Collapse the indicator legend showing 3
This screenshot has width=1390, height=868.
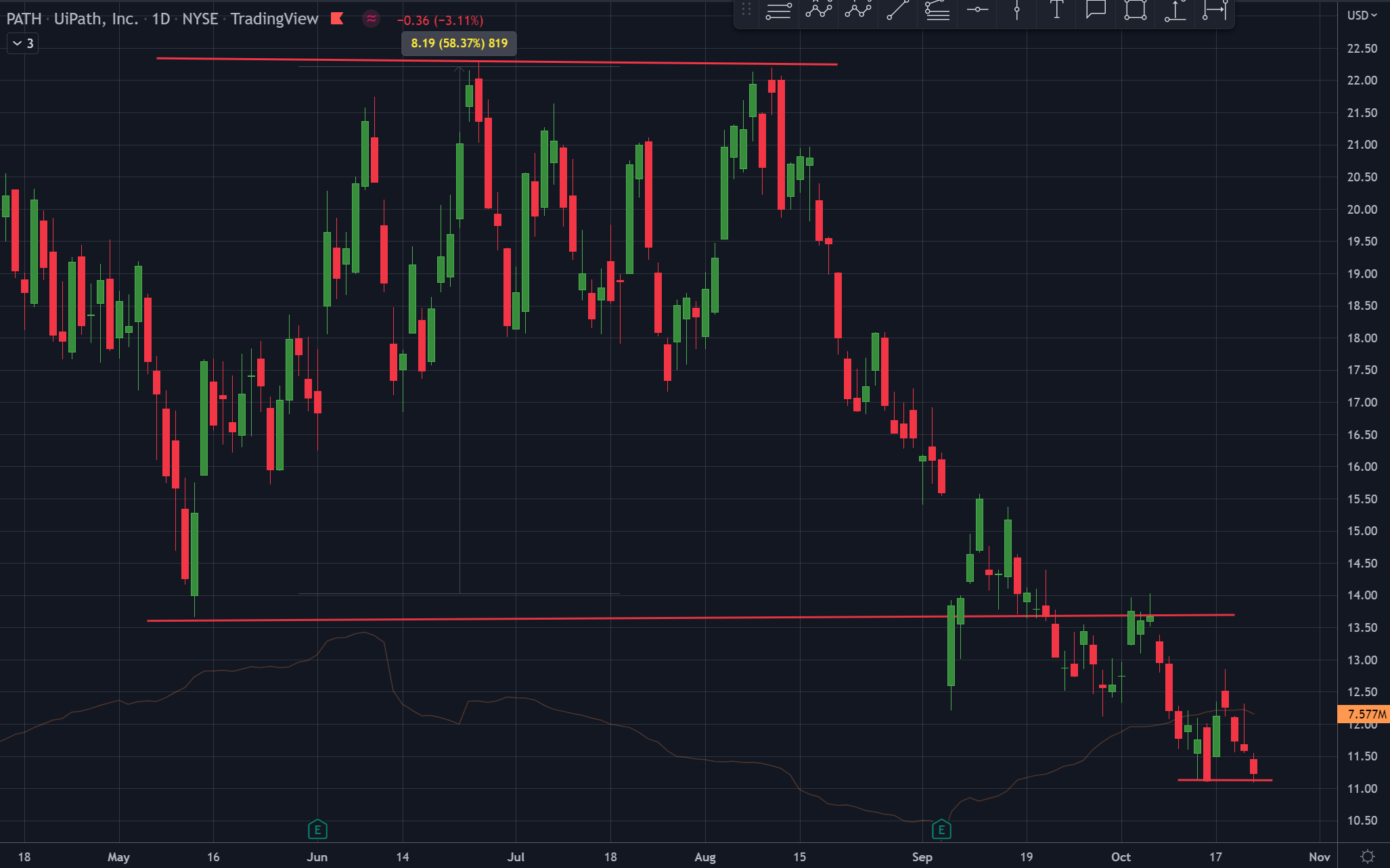(22, 43)
